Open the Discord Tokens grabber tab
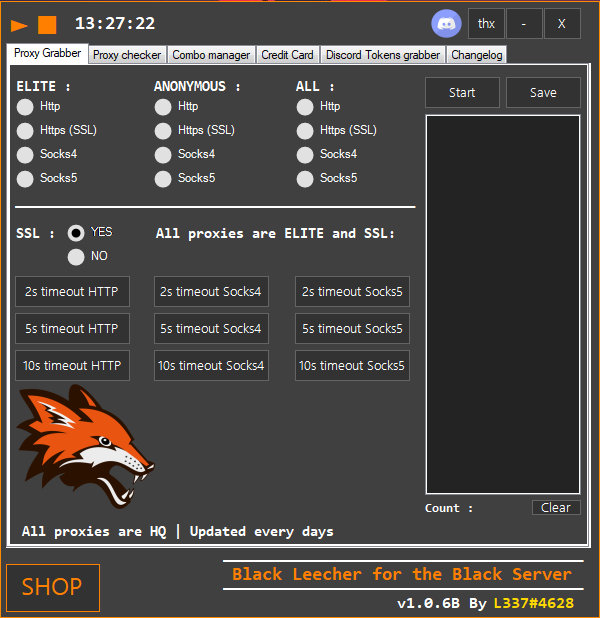Screen dimensions: 600x618 click(x=383, y=55)
